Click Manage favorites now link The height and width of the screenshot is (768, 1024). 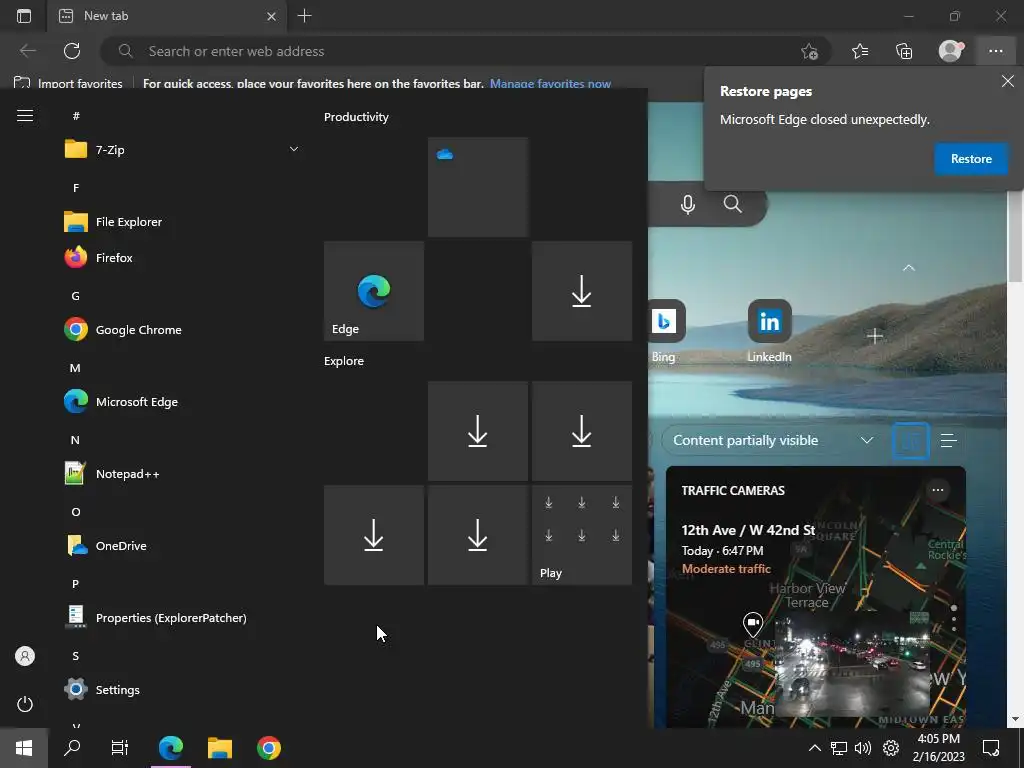point(551,84)
